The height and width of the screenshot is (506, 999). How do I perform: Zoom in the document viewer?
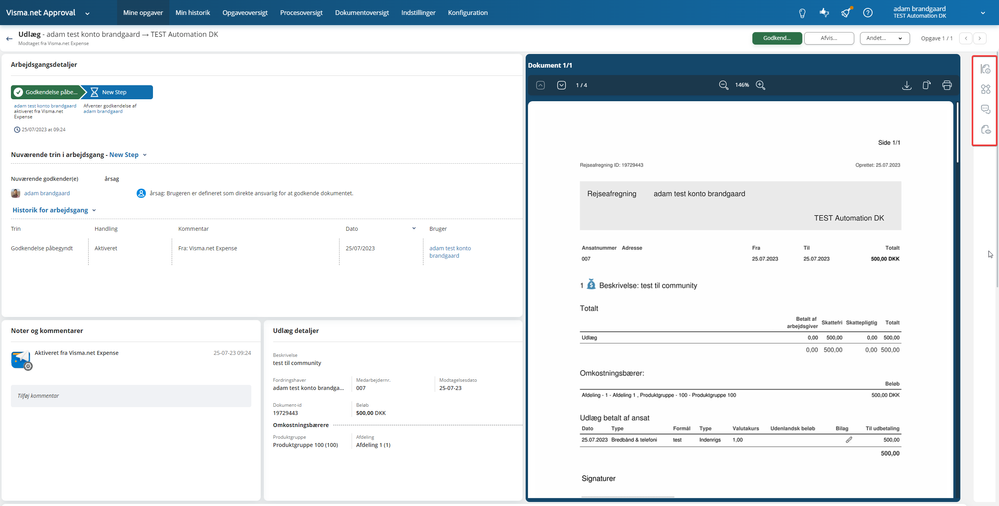coord(760,85)
